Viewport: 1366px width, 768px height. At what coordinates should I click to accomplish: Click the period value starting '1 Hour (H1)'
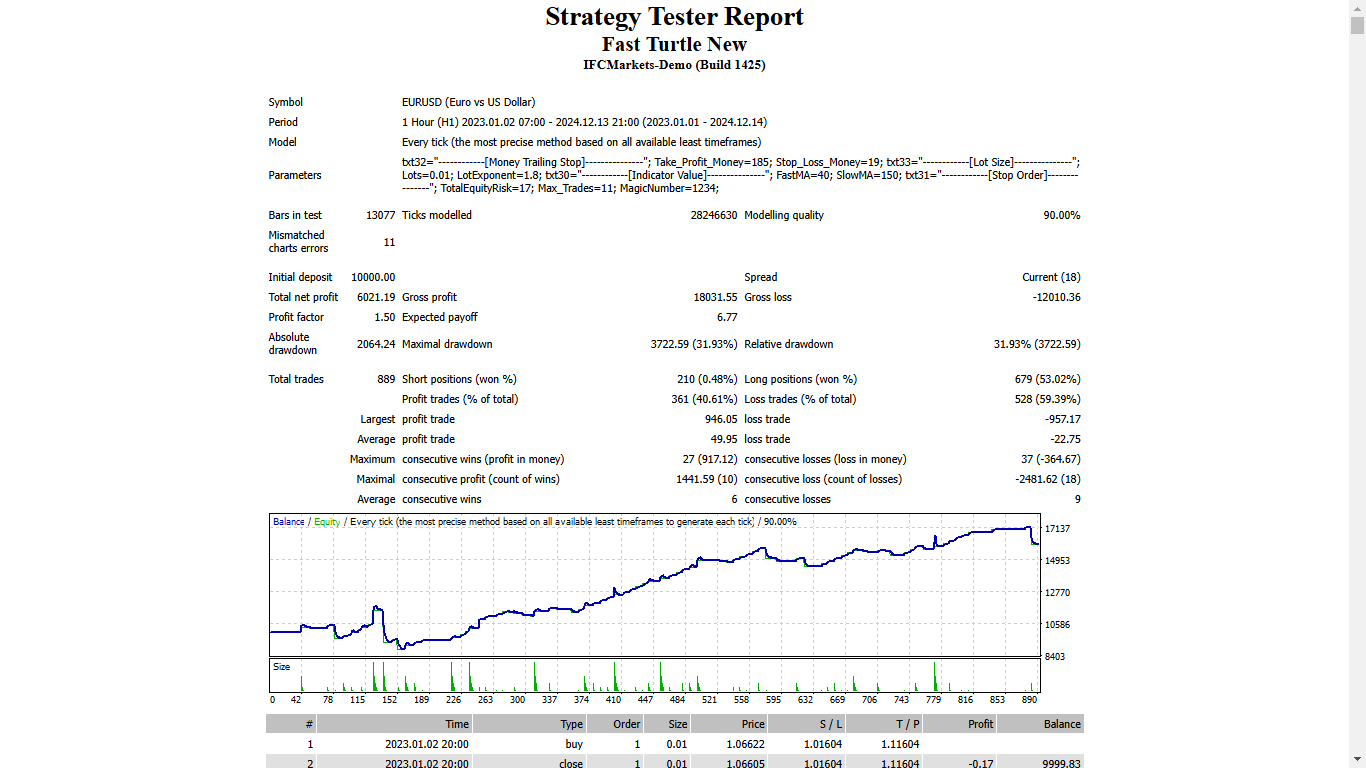coord(584,122)
